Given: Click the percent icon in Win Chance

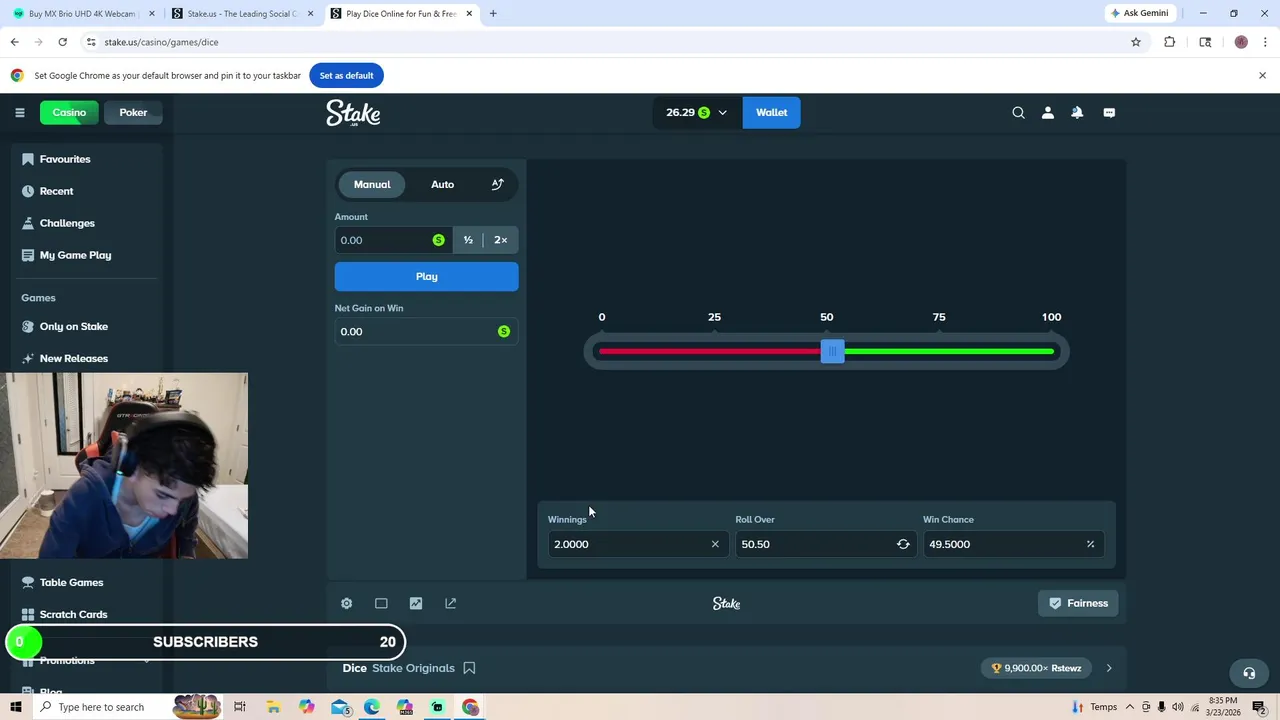Looking at the screenshot, I should point(1090,544).
